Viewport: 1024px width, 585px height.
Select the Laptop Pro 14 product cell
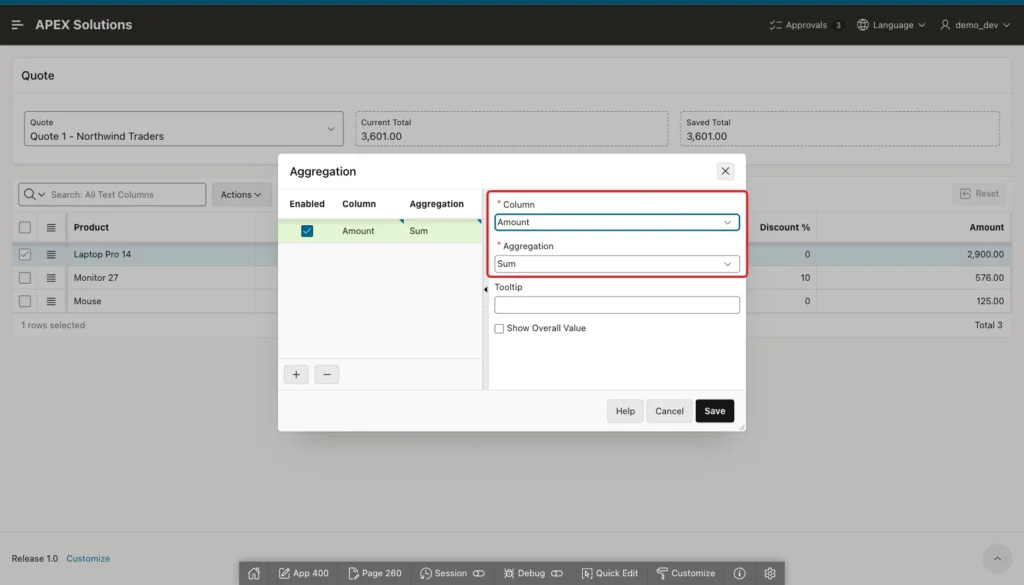pyautogui.click(x=161, y=254)
